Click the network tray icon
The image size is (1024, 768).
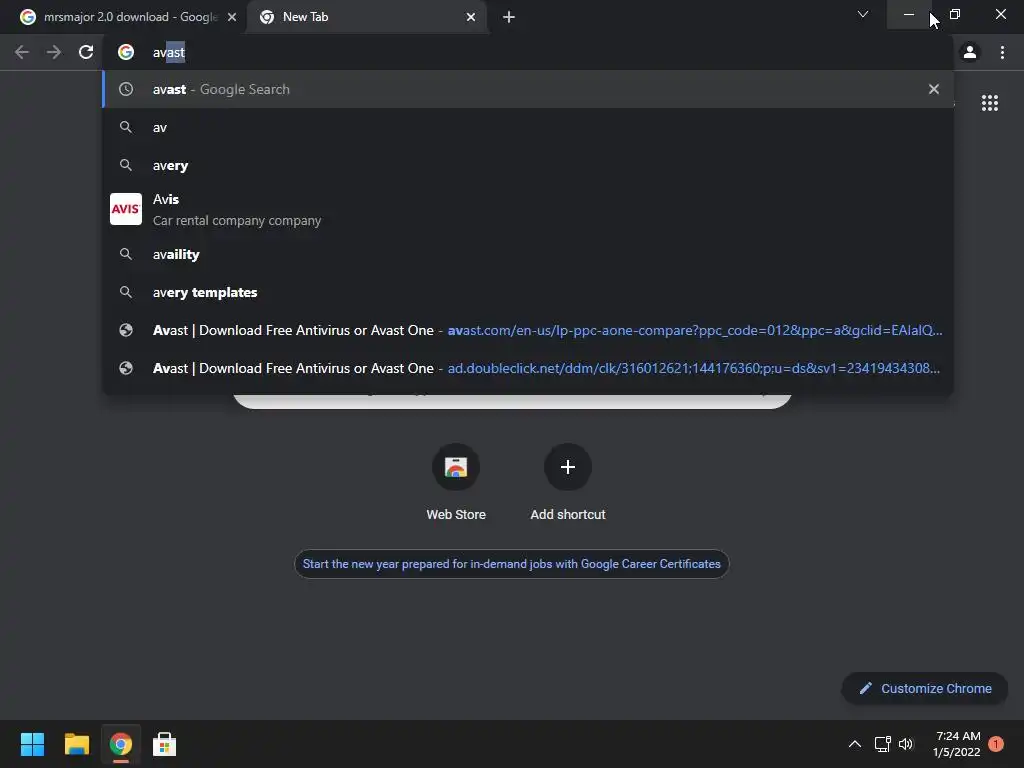point(882,744)
